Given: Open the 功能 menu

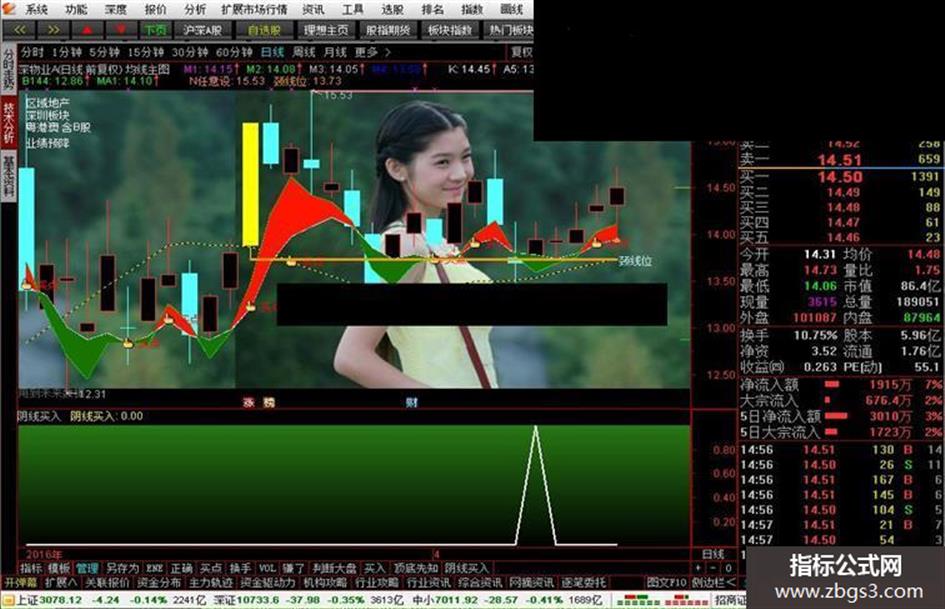Looking at the screenshot, I should click(x=76, y=10).
